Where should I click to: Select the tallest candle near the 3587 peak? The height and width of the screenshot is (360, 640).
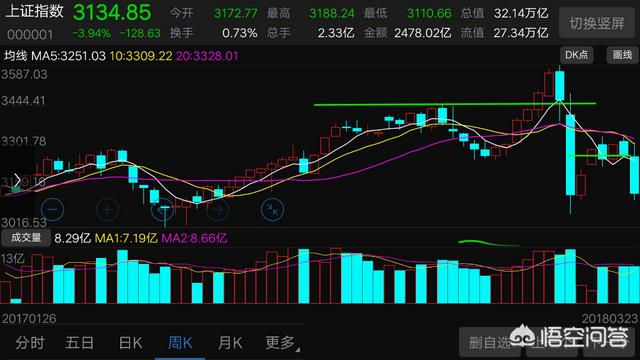pos(559,85)
